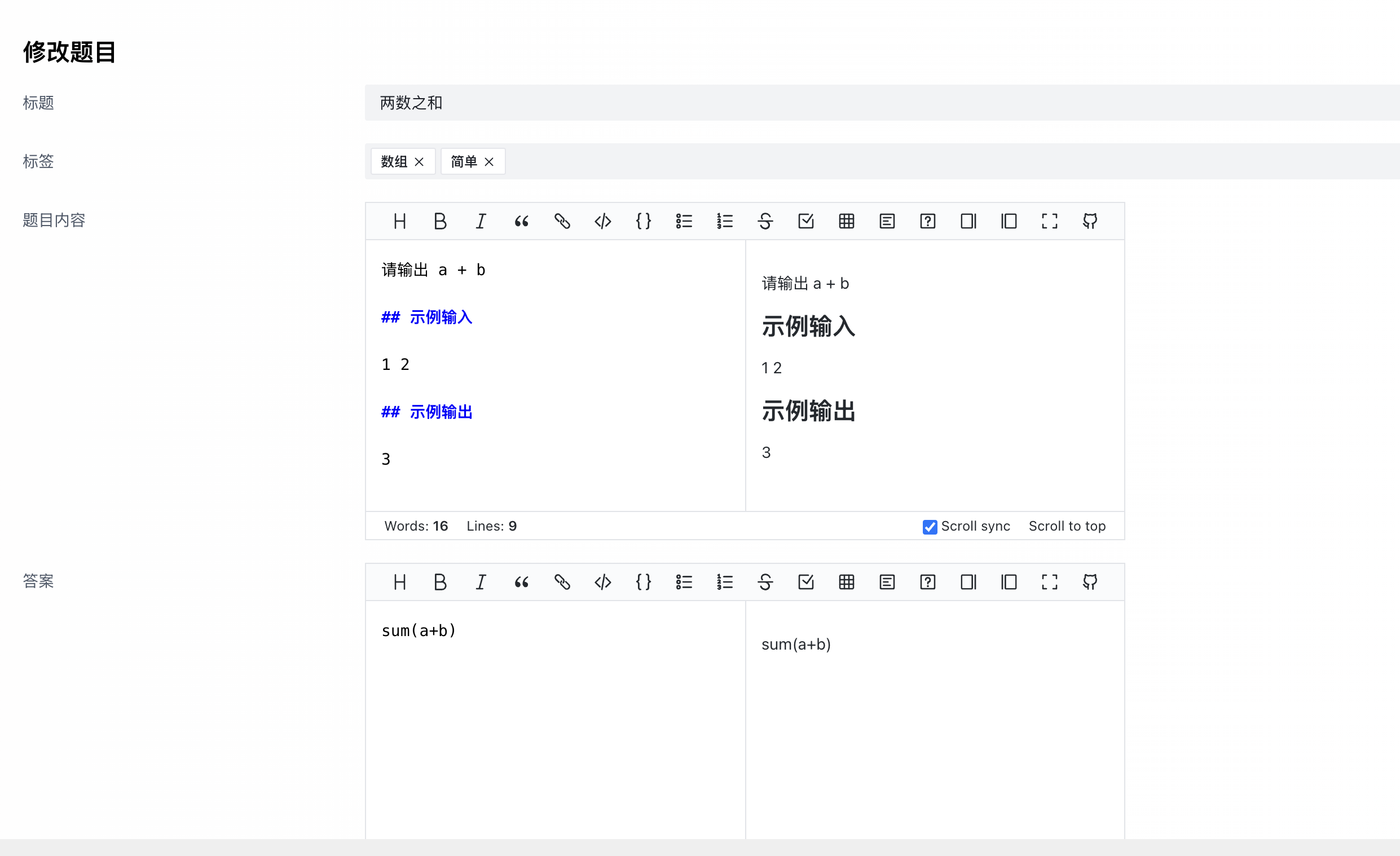
Task: Insert task checkbox in answer editor toolbar
Action: 805,581
